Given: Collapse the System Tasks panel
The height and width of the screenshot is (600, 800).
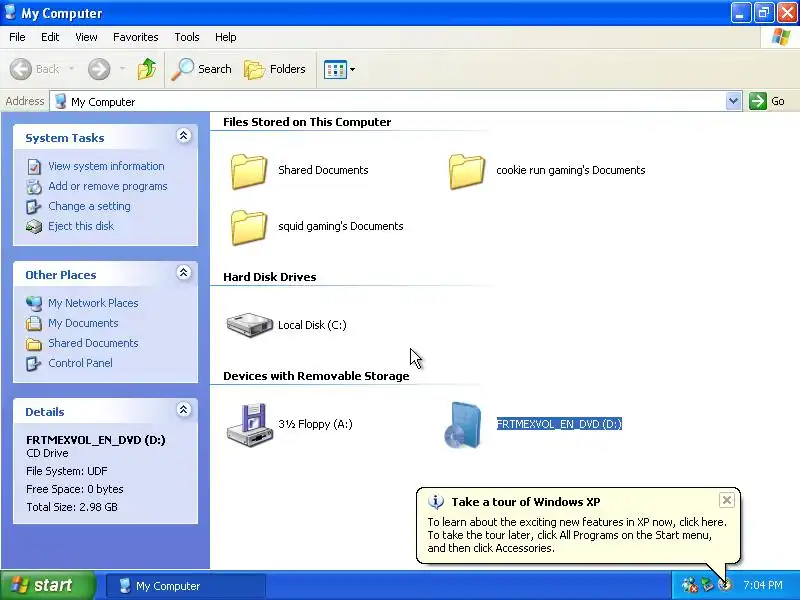Looking at the screenshot, I should [x=184, y=136].
